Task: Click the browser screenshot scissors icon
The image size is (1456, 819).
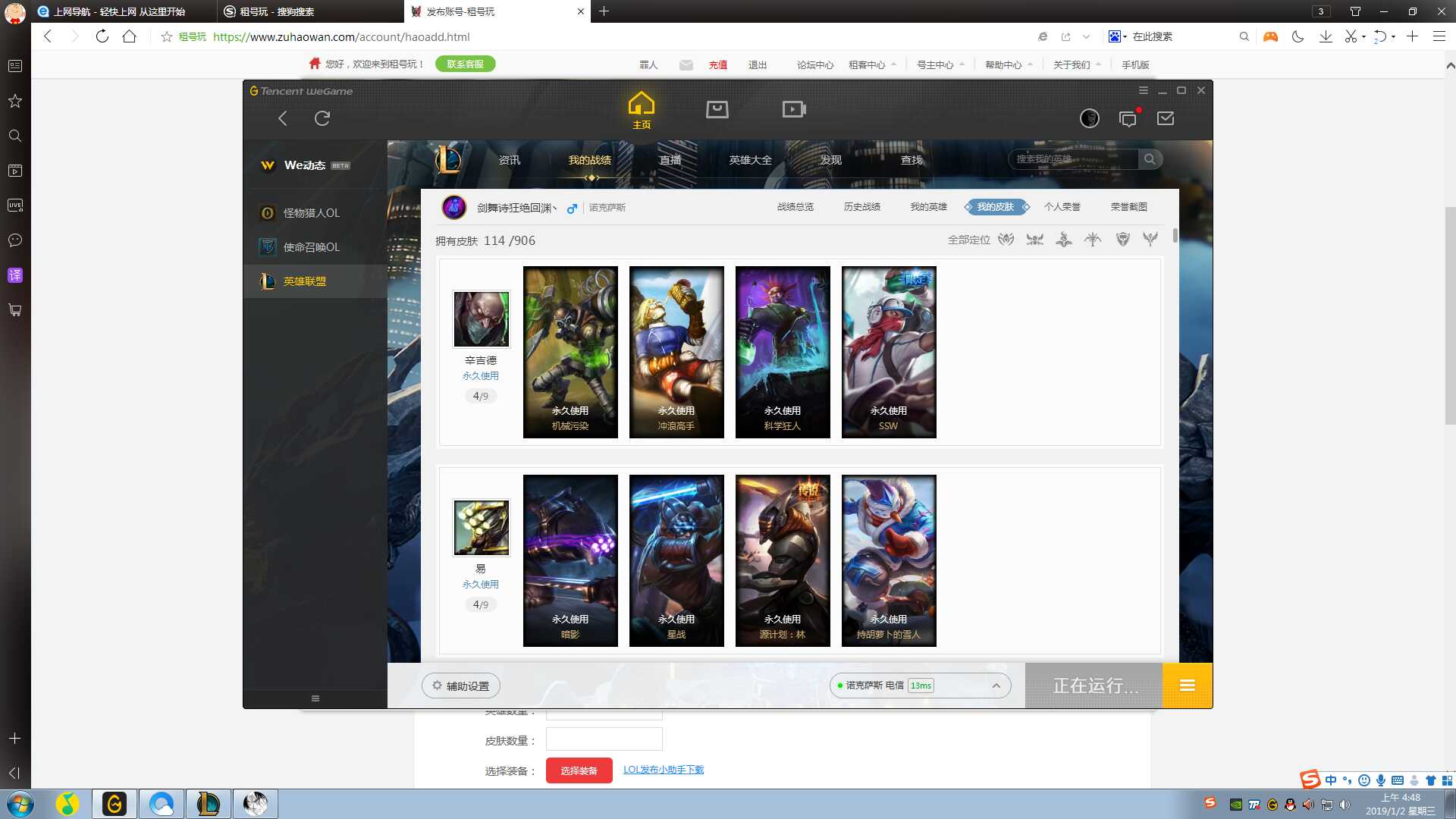Action: click(1351, 36)
